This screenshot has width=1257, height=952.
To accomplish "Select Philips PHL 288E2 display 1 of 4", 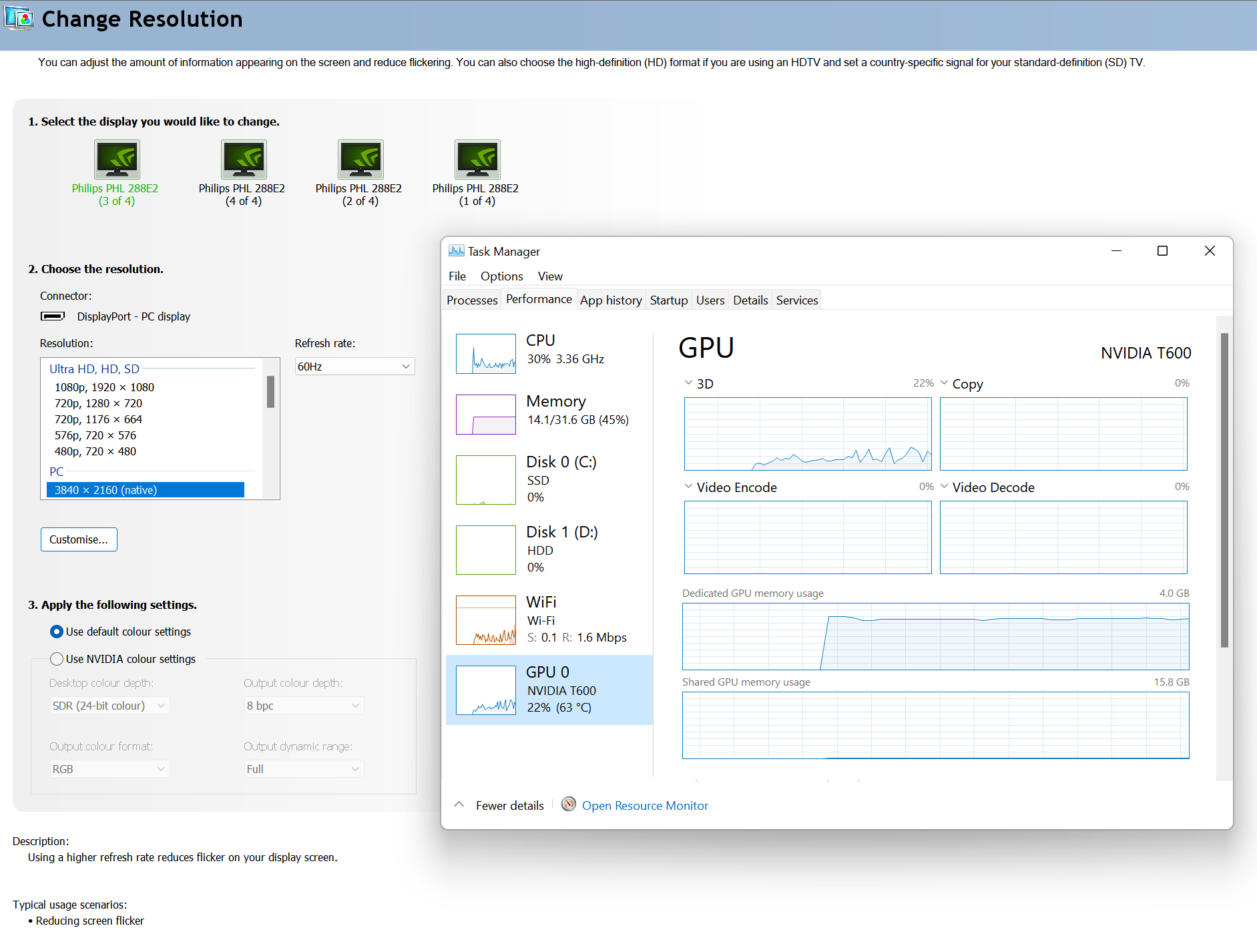I will point(477,159).
